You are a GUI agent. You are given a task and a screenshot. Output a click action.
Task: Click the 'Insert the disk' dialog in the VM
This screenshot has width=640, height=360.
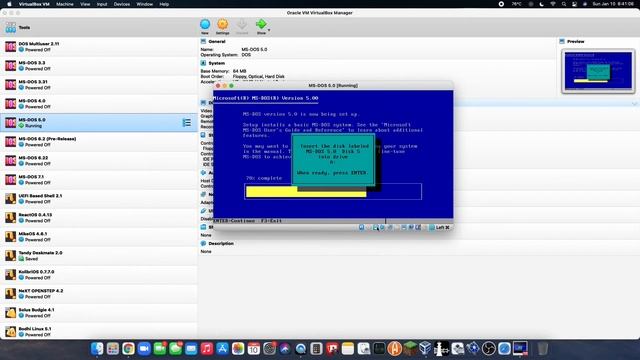point(333,160)
